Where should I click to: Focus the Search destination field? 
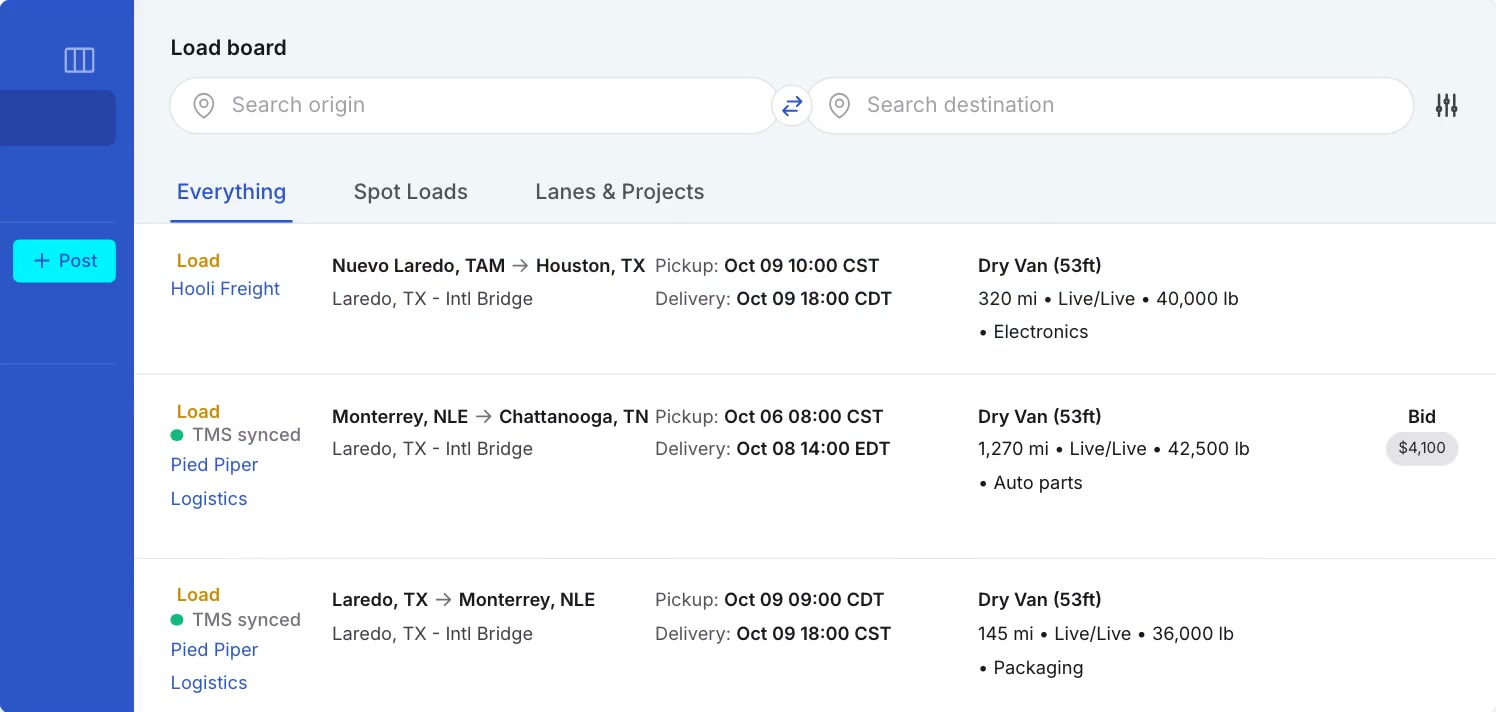pos(1110,105)
